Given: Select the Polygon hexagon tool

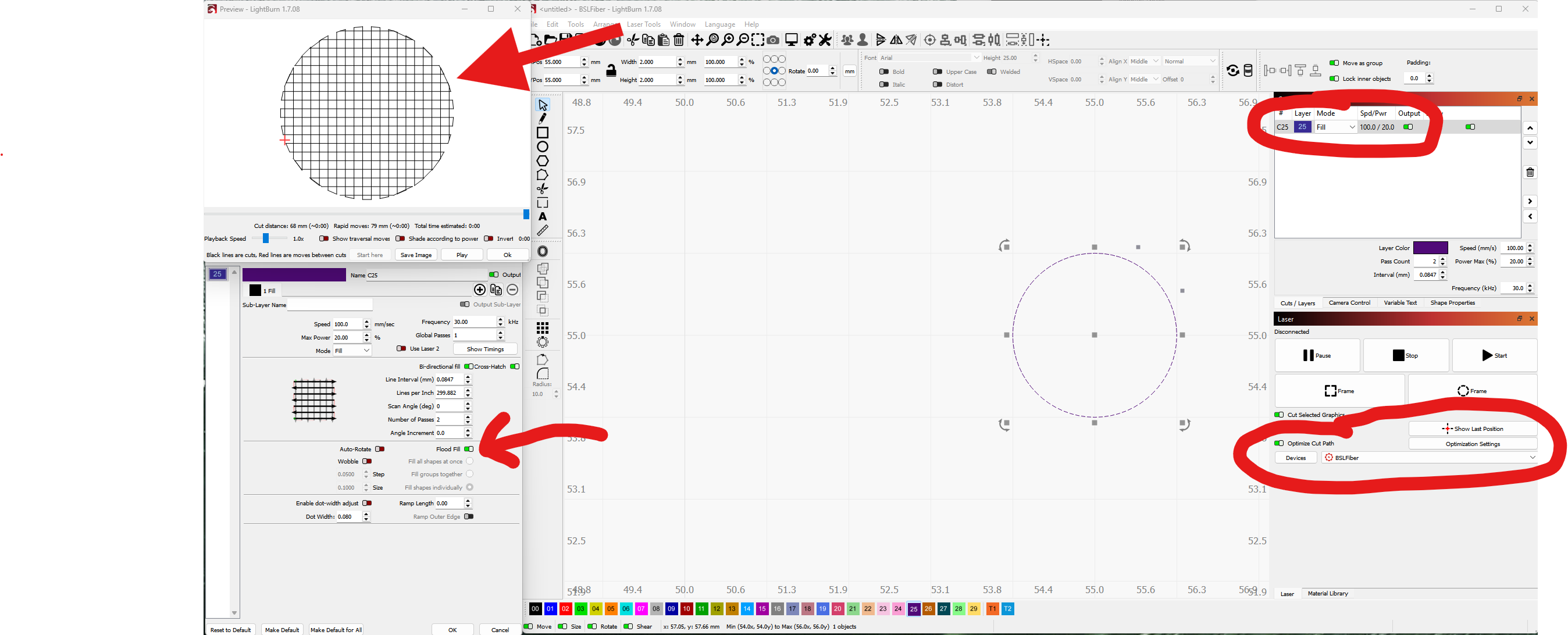Looking at the screenshot, I should (x=543, y=160).
